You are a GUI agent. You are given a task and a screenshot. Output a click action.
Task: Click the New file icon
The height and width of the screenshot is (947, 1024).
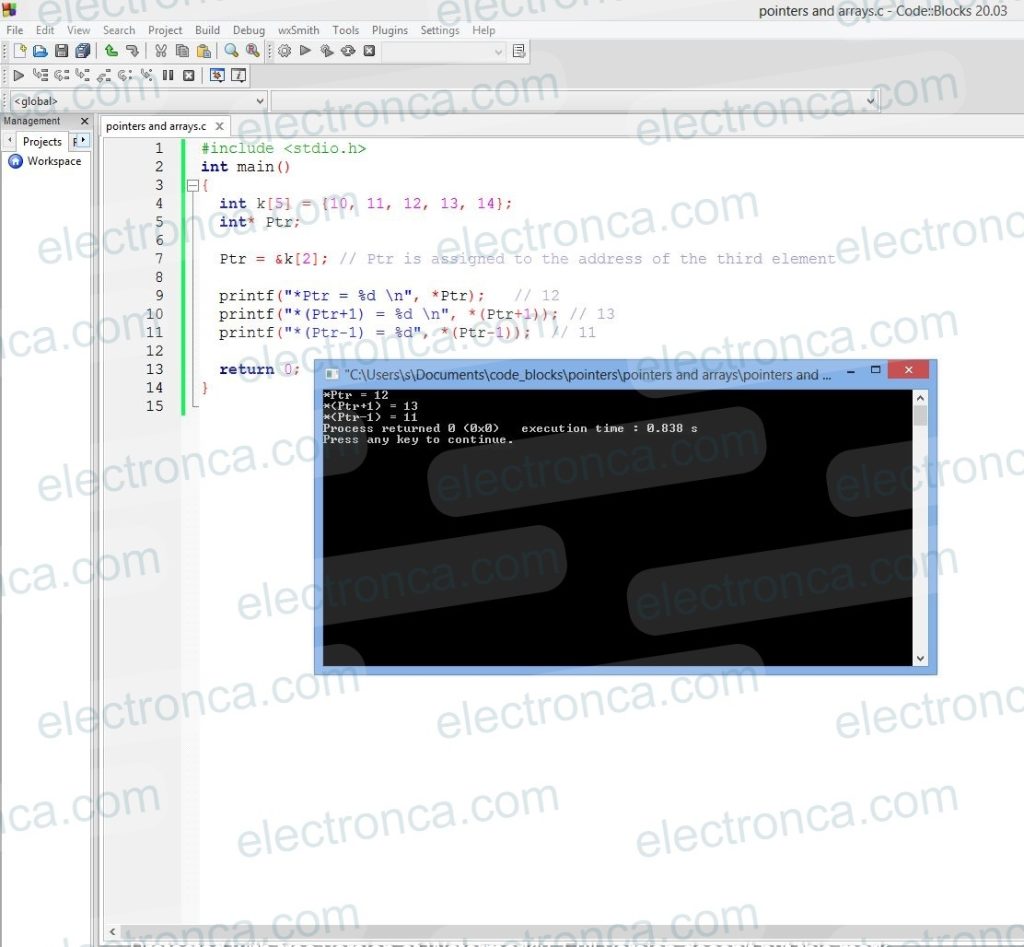pyautogui.click(x=19, y=51)
